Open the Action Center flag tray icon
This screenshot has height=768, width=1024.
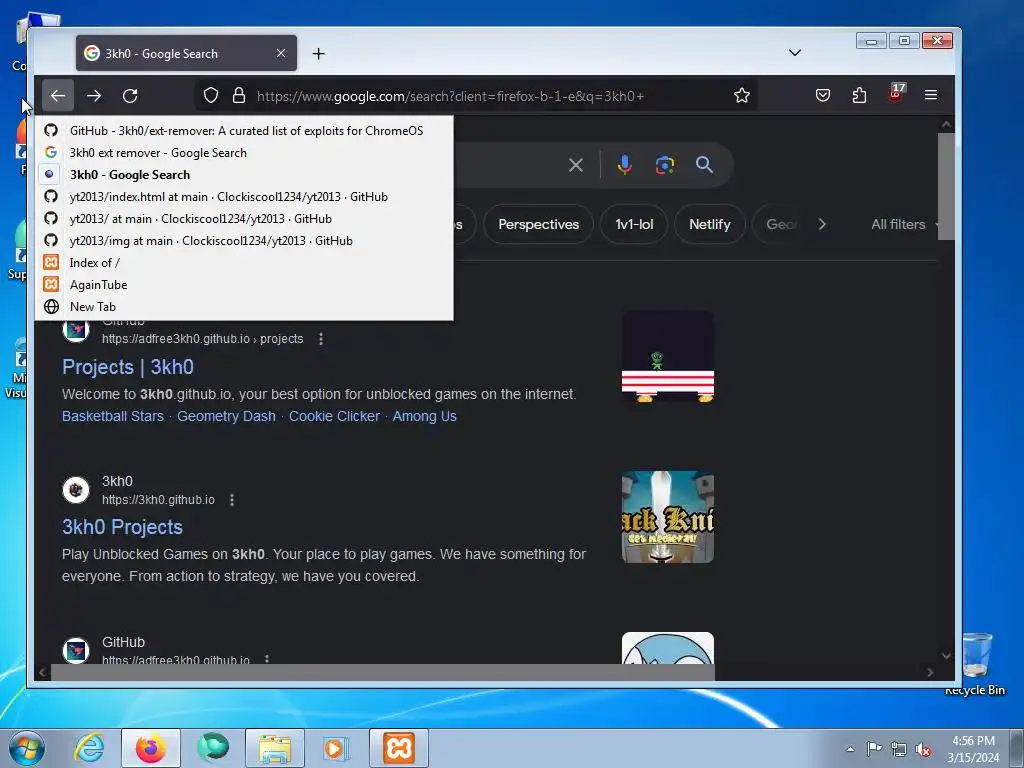pyautogui.click(x=874, y=748)
